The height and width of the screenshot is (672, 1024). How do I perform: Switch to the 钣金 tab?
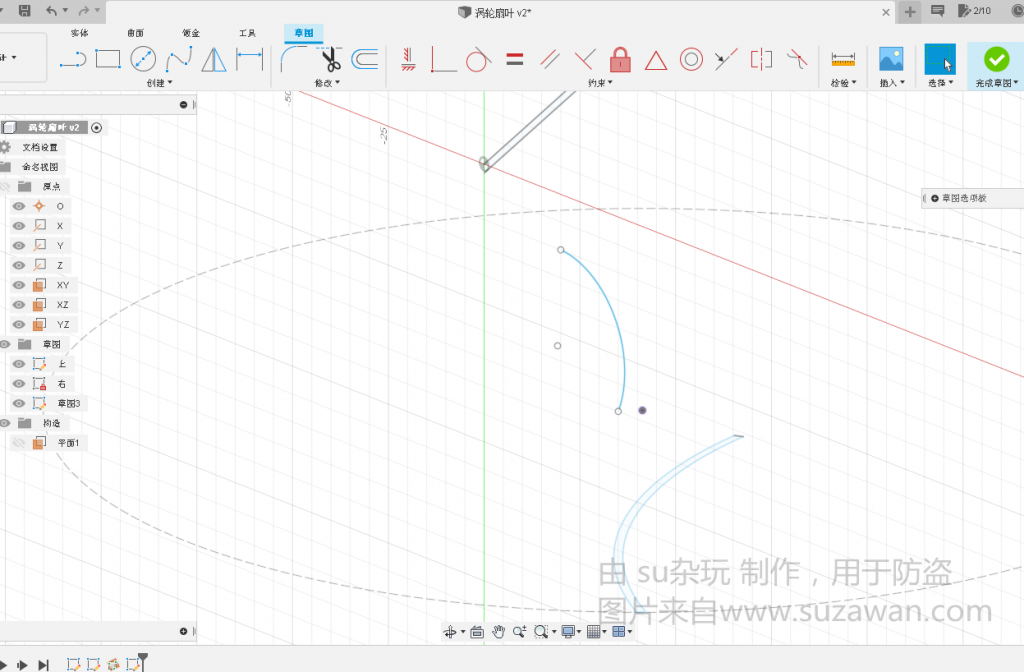191,33
